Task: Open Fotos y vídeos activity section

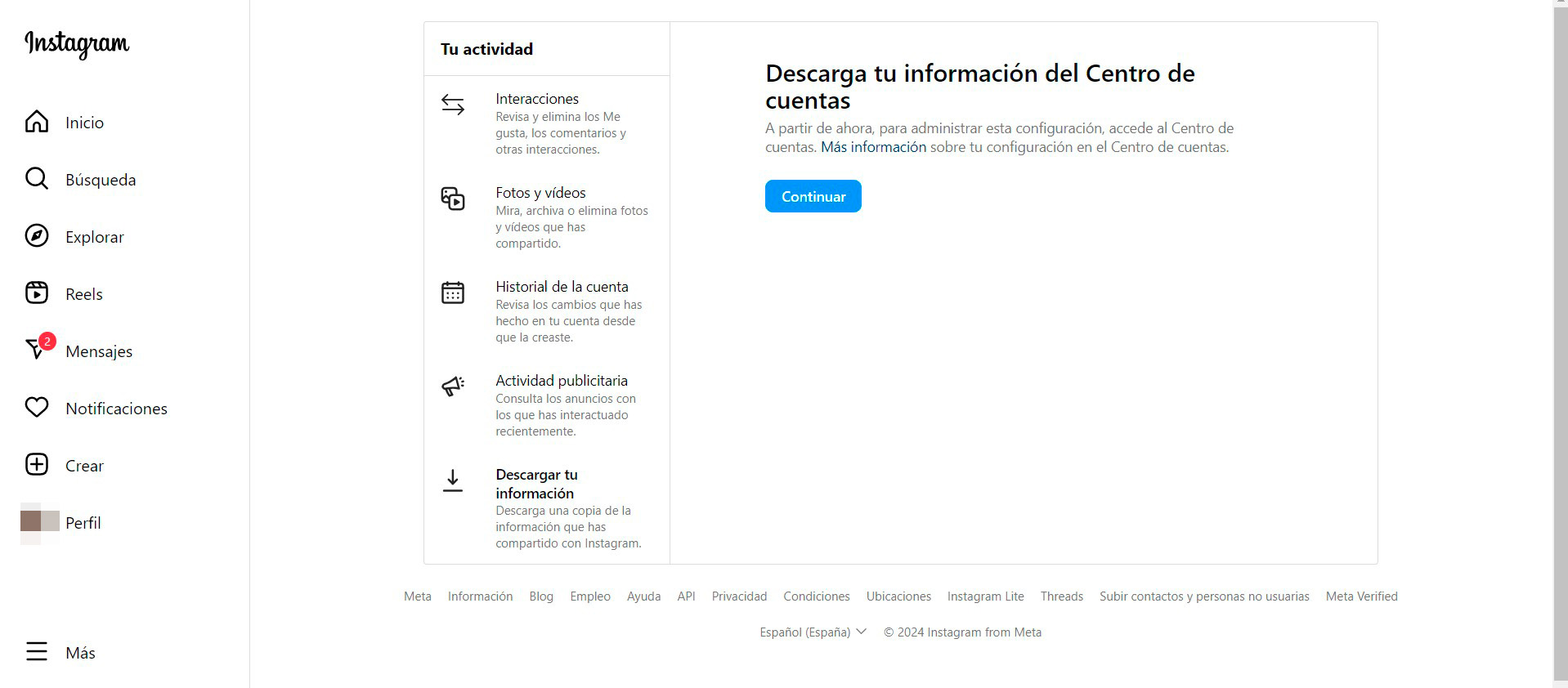Action: point(547,217)
